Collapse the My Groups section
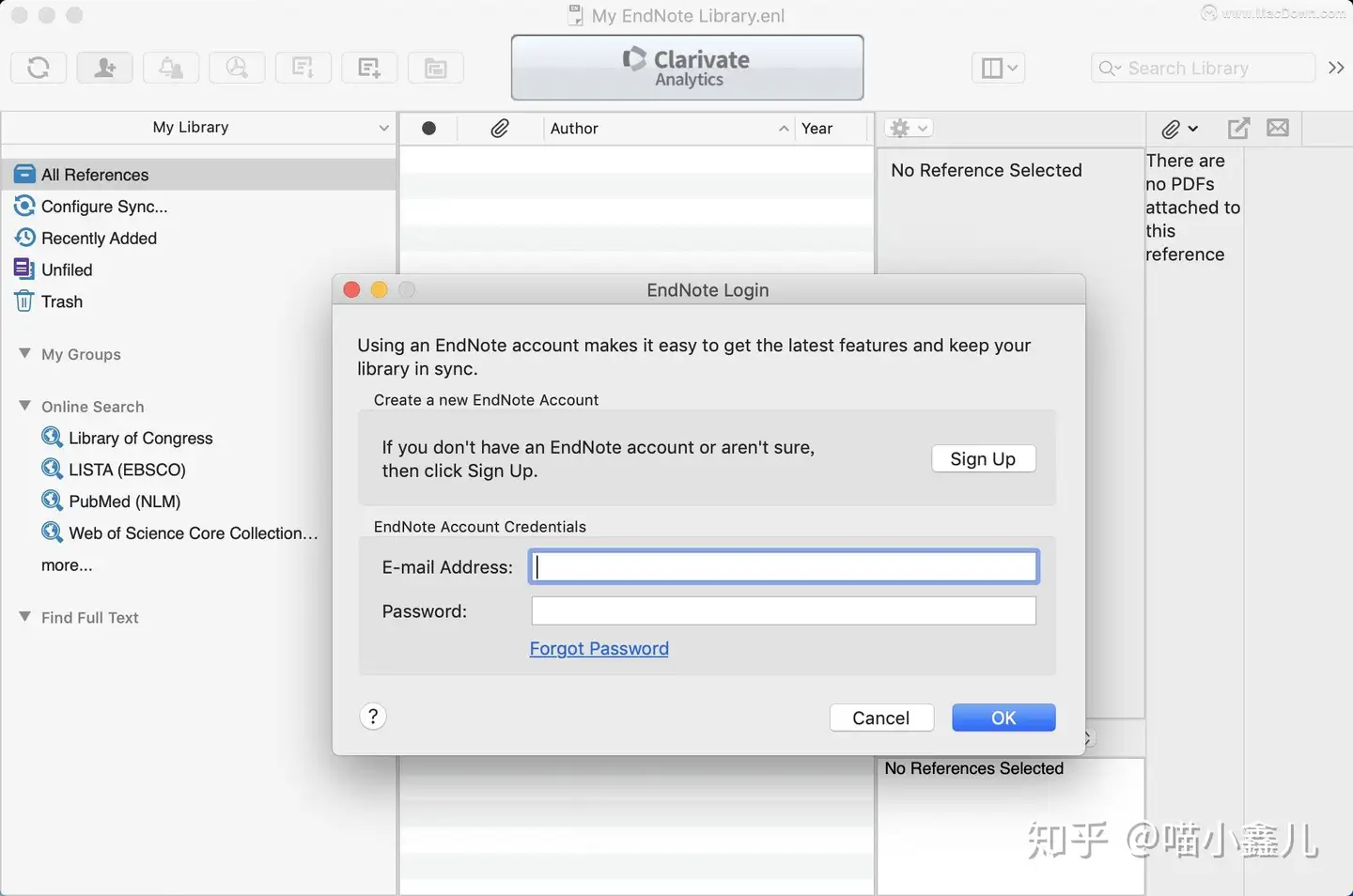Screen dimensions: 1353x896 tap(24, 353)
